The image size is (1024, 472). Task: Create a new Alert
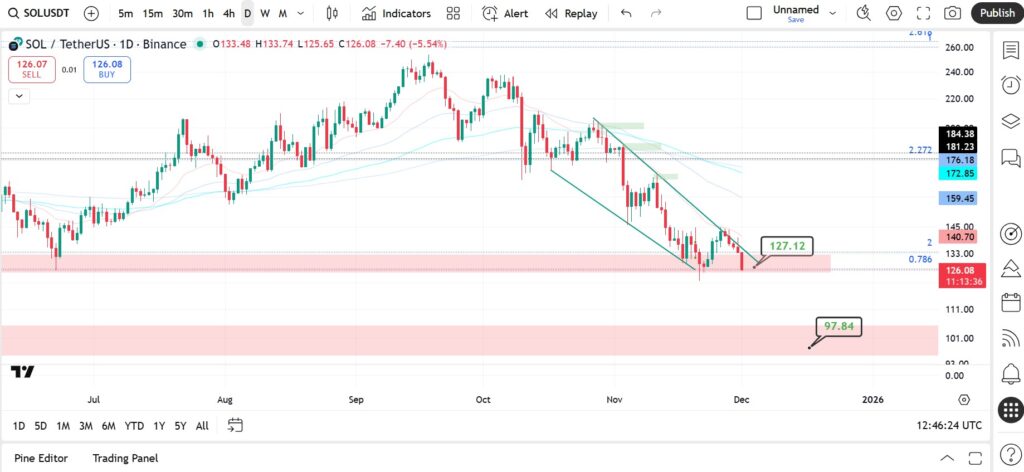[505, 13]
